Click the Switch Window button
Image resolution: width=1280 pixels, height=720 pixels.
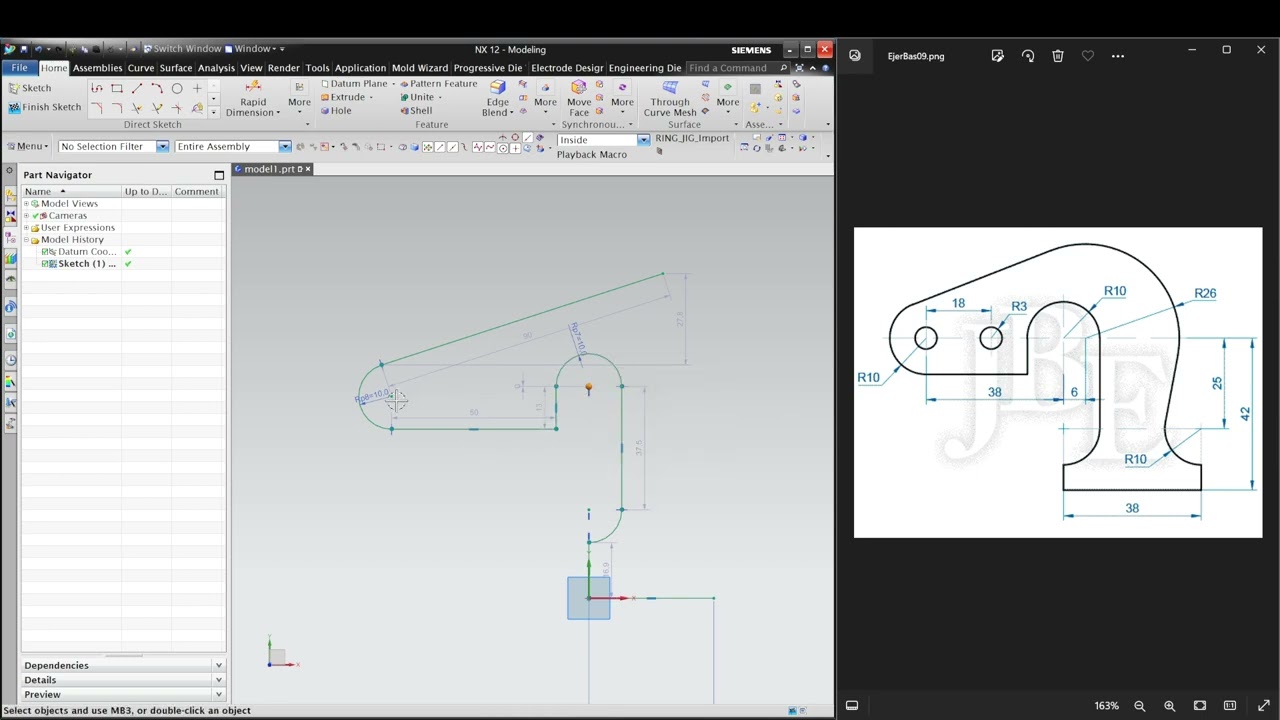(181, 49)
